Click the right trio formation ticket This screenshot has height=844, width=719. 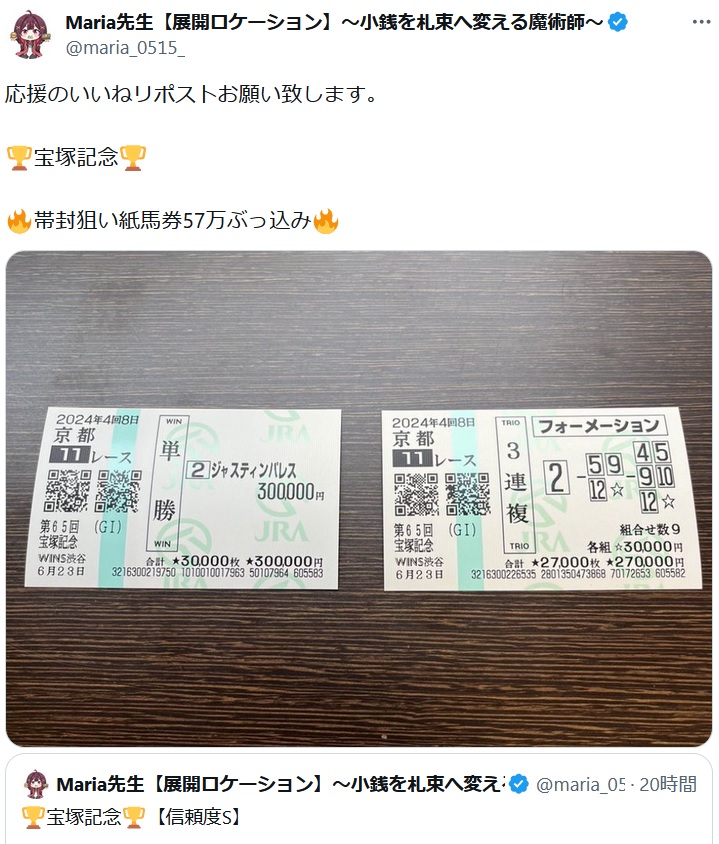tap(542, 499)
